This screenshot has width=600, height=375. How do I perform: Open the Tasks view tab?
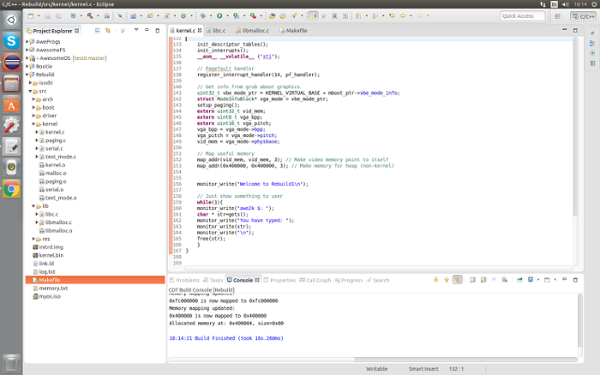coord(213,280)
